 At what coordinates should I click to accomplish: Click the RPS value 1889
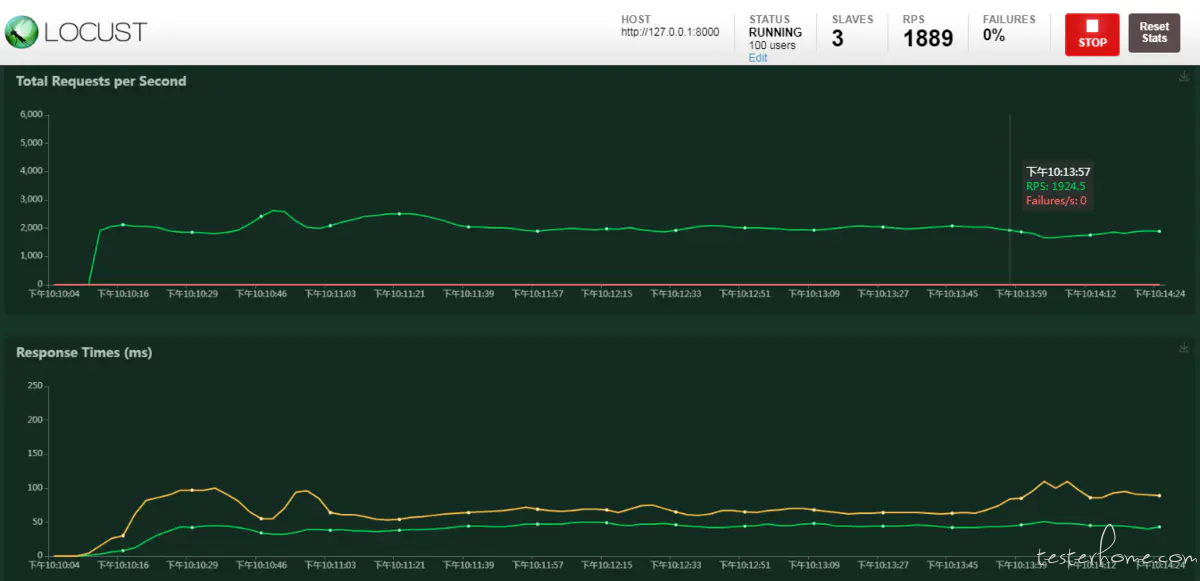tap(928, 39)
